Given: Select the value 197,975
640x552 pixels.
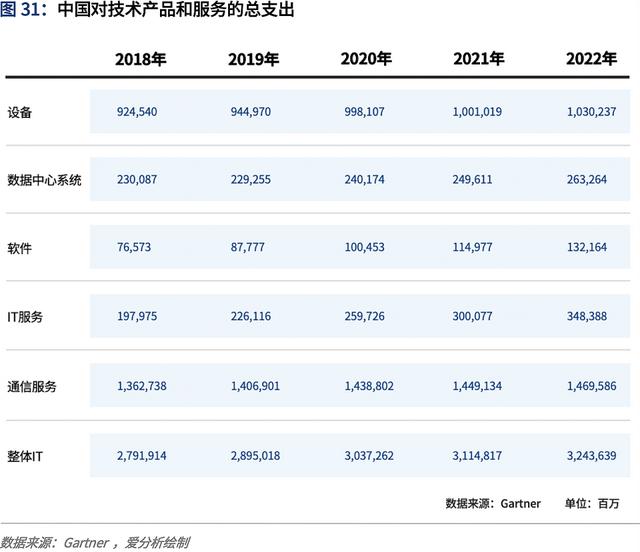Looking at the screenshot, I should pyautogui.click(x=137, y=316).
